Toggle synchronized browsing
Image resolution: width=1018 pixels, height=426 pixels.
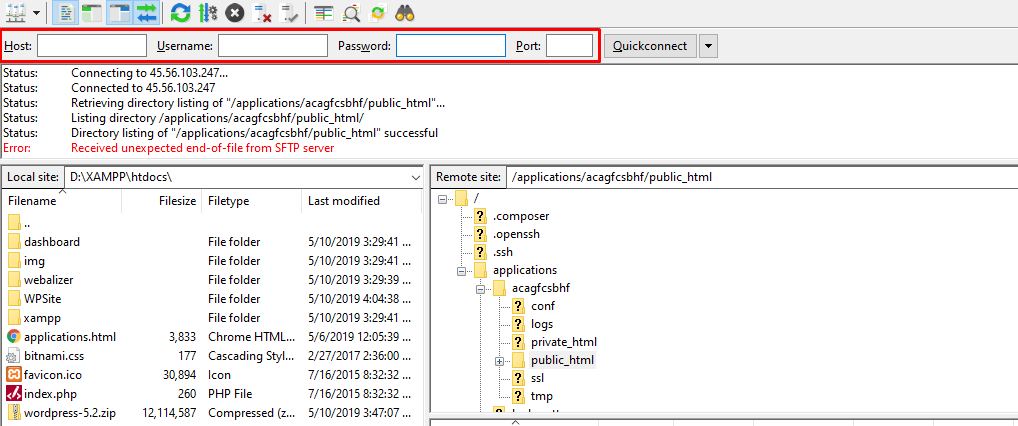(378, 12)
